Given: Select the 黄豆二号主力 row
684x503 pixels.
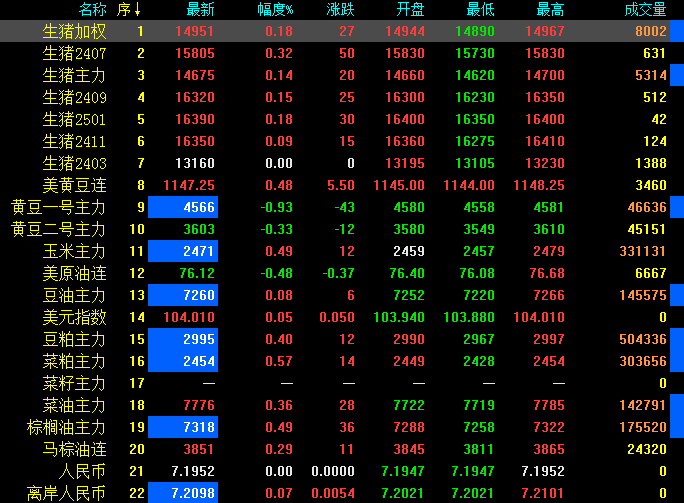Looking at the screenshot, I should coord(58,229).
